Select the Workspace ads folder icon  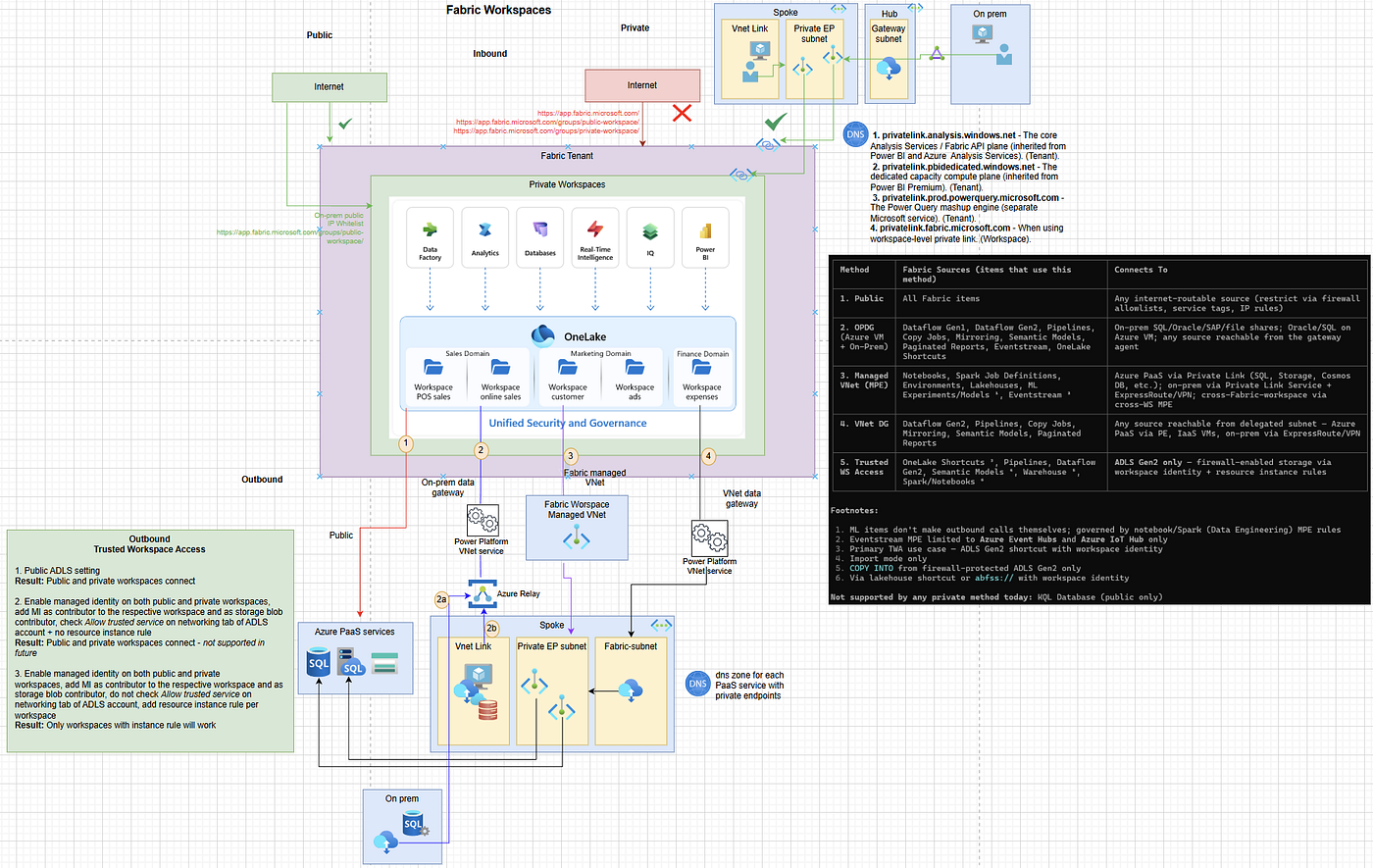(x=635, y=367)
